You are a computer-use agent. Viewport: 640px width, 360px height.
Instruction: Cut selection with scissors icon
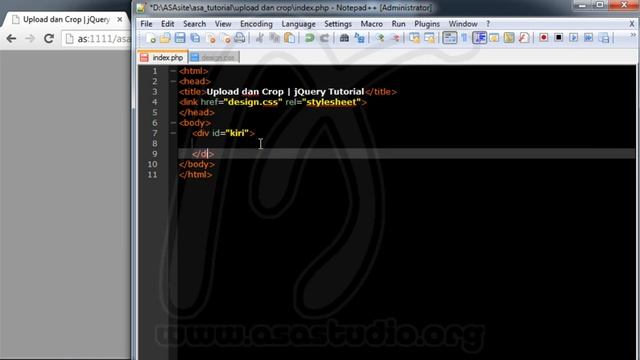coord(259,38)
